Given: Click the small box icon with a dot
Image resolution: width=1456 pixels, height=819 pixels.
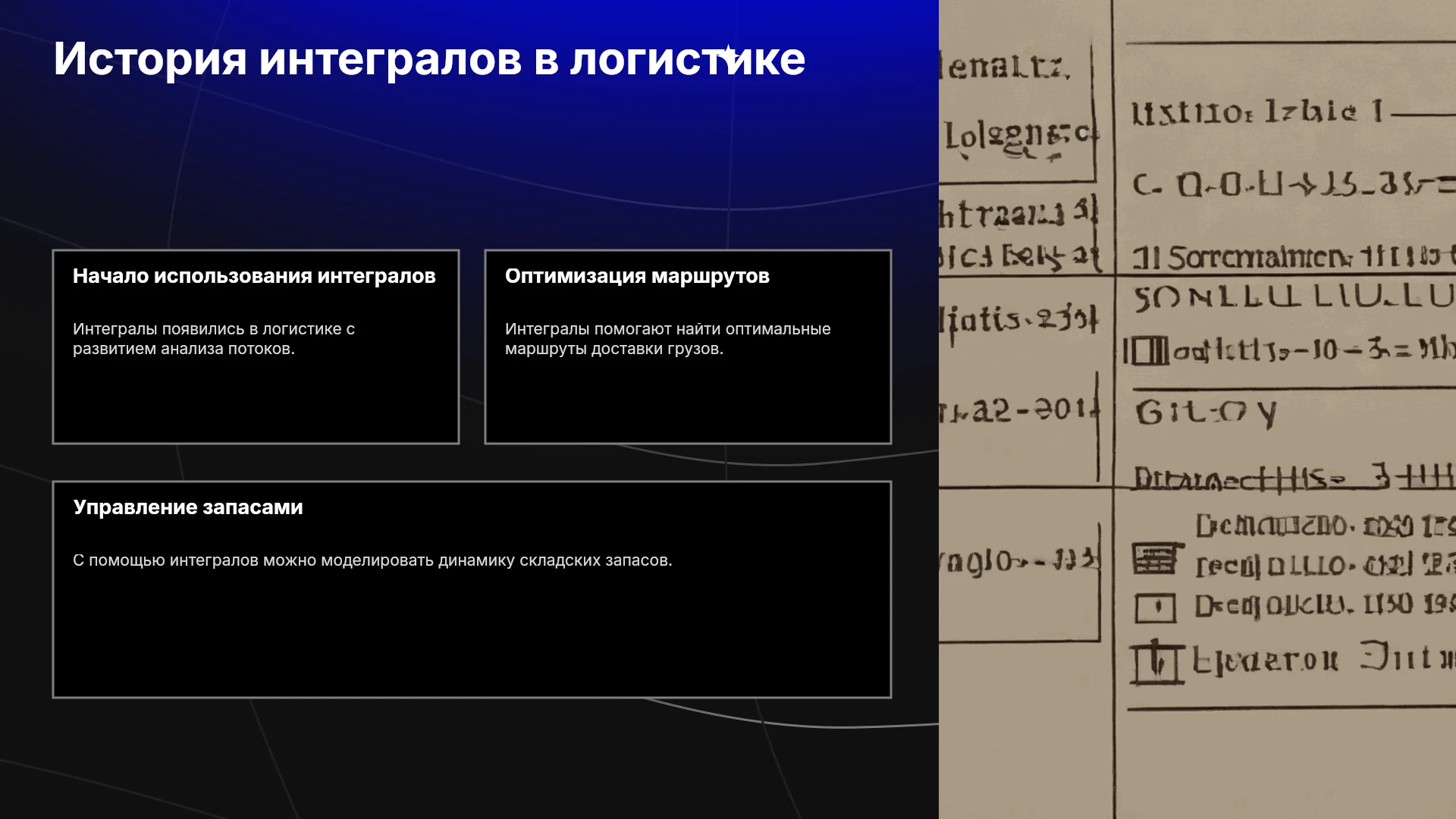Looking at the screenshot, I should click(1155, 607).
